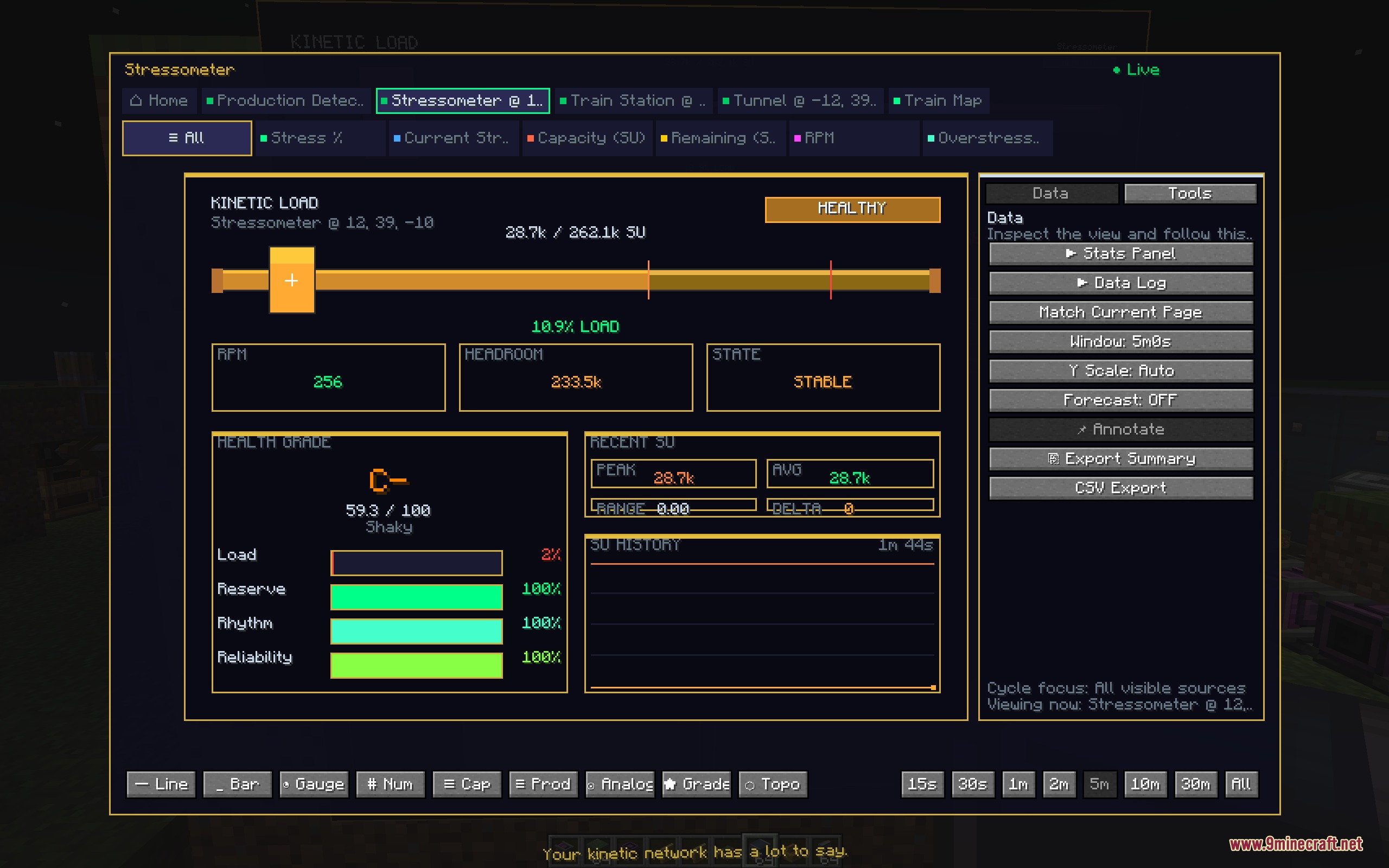Screen dimensions: 1389x868
Task: Click Export Summary button
Action: [x=1121, y=459]
